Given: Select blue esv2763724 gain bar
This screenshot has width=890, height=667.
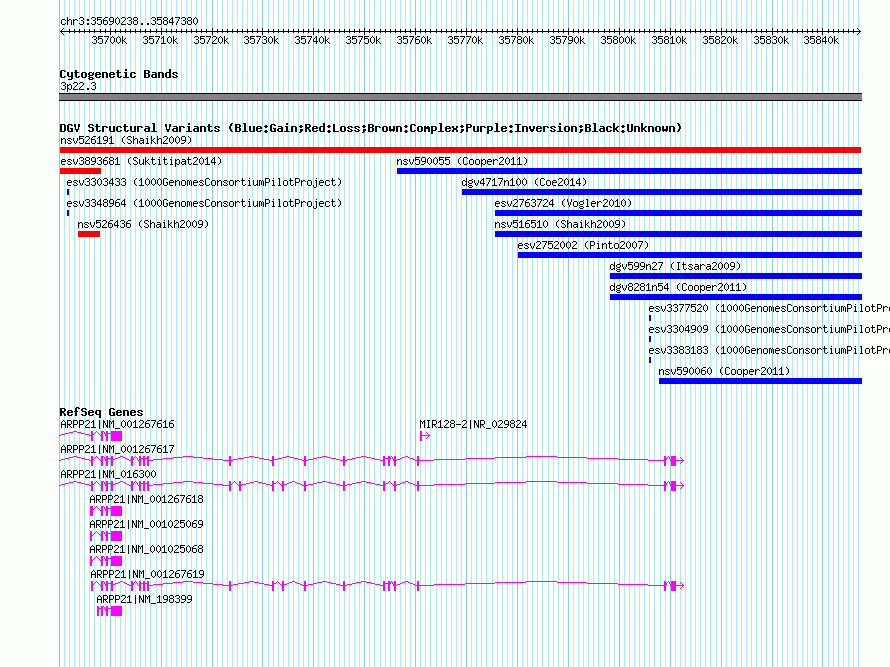Looking at the screenshot, I should click(x=678, y=213).
